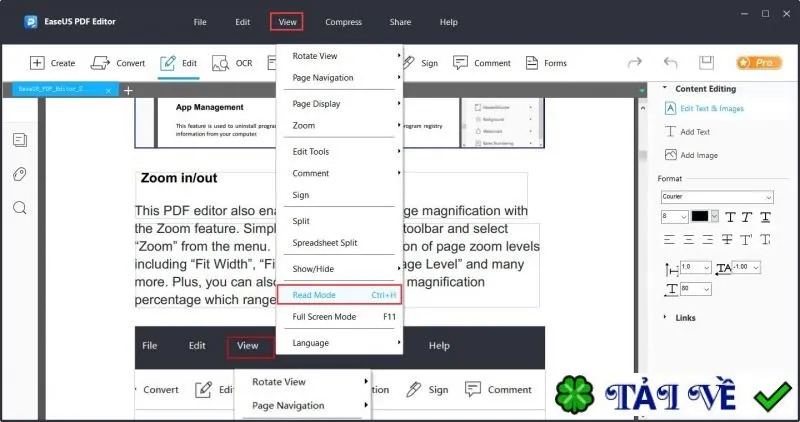Screen dimensions: 800x422
Task: Open the File menu
Action: click(x=200, y=22)
